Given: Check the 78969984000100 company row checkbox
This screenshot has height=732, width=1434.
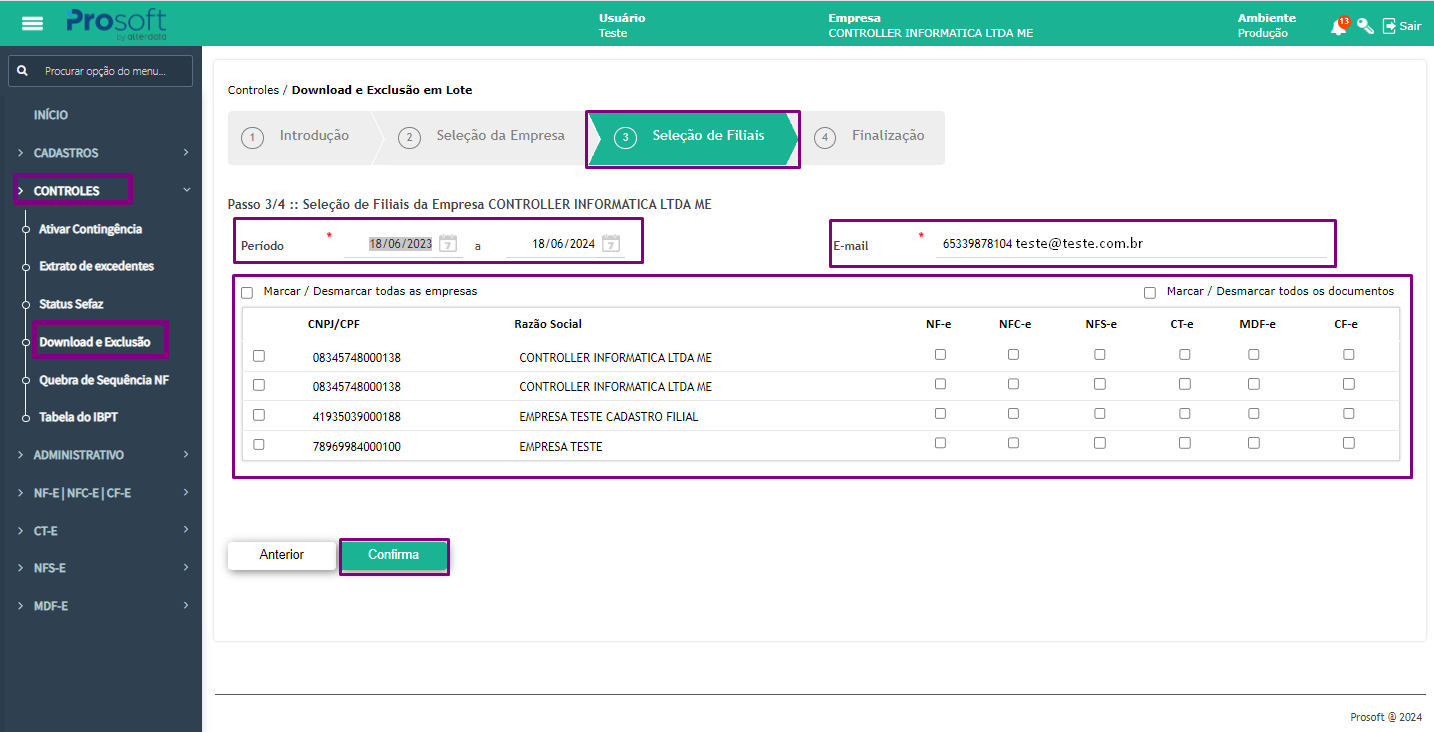Looking at the screenshot, I should tap(259, 444).
